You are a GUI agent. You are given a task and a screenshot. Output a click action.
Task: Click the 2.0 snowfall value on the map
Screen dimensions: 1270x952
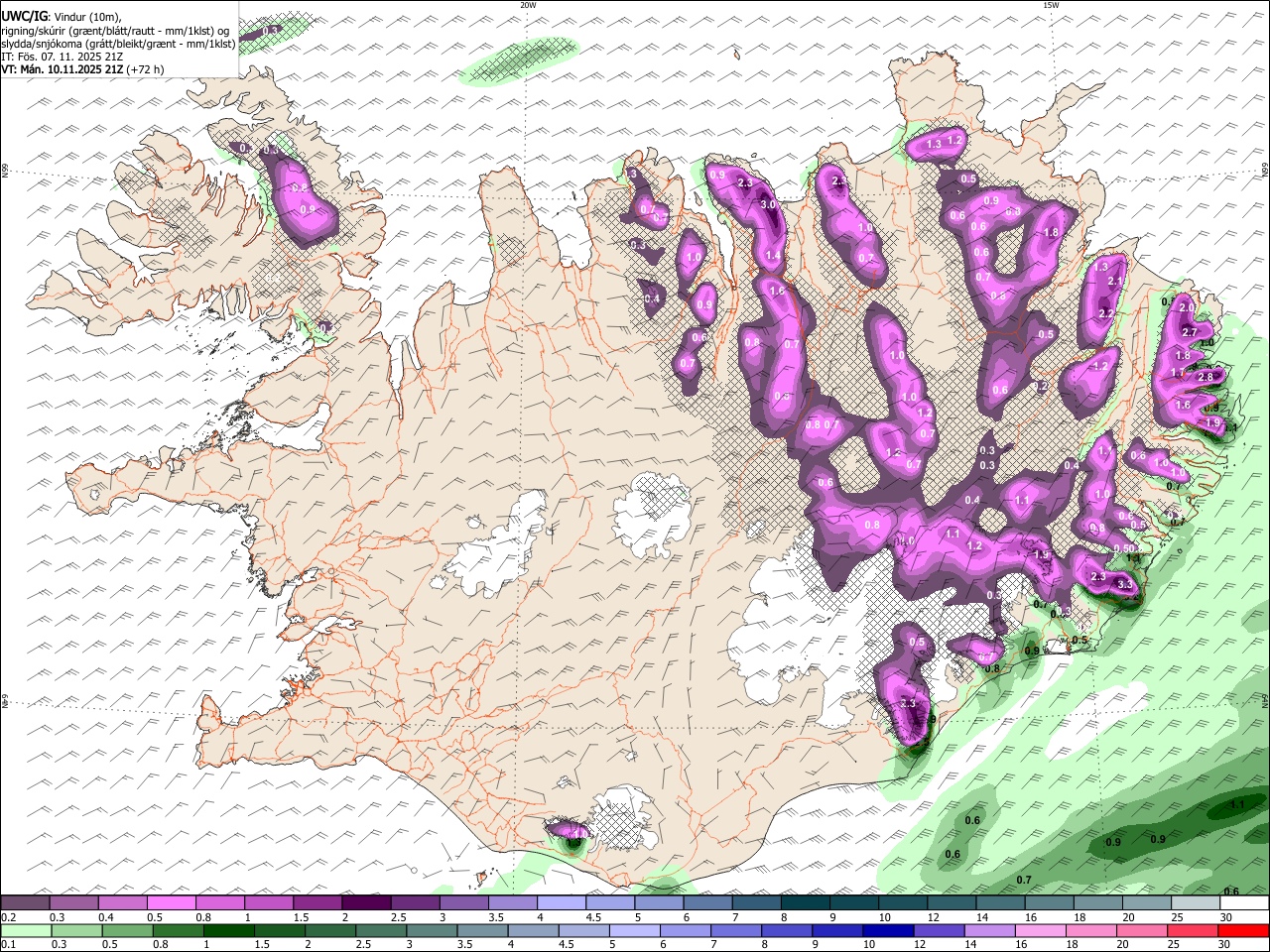1187,307
